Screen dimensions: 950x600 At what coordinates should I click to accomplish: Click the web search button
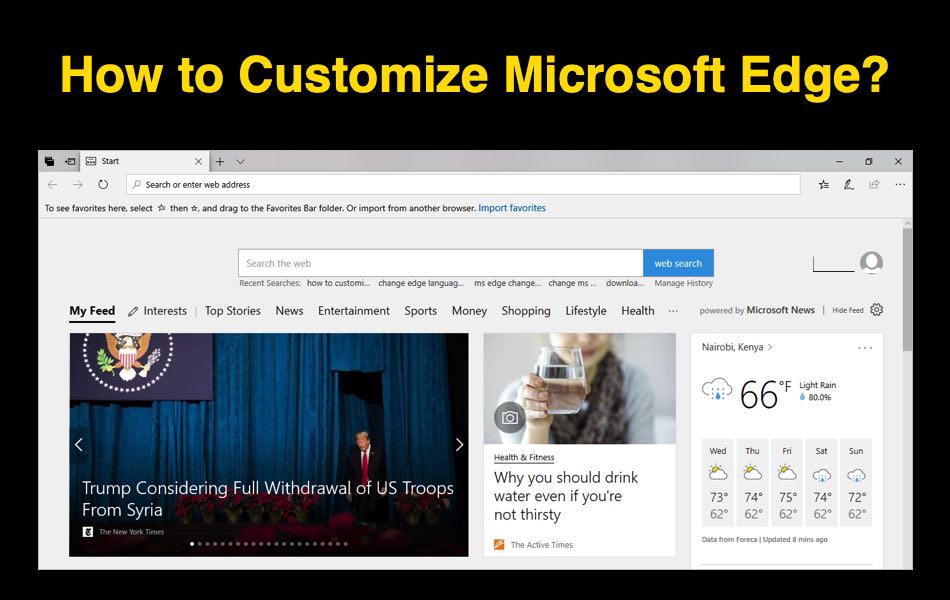pyautogui.click(x=678, y=264)
